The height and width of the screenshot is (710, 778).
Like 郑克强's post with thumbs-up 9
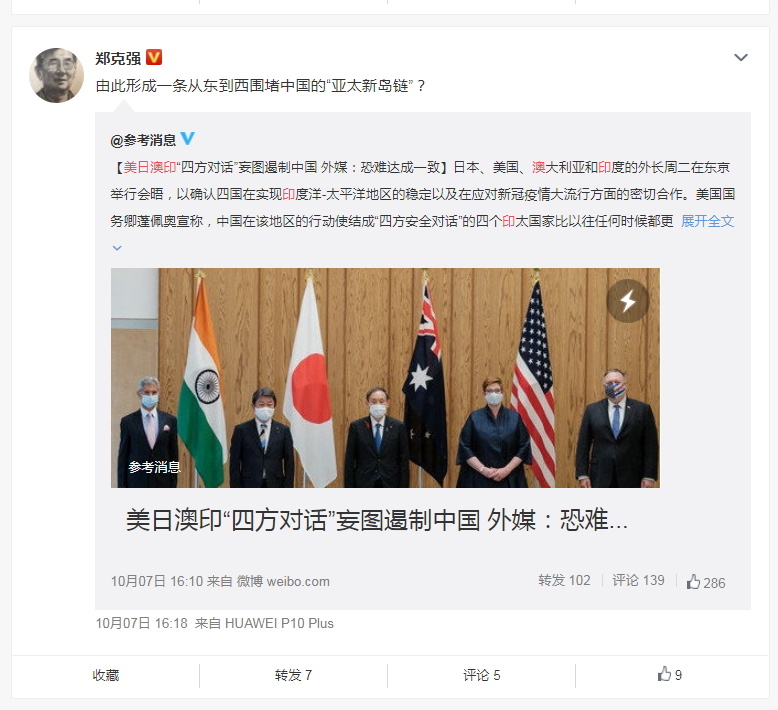(670, 675)
